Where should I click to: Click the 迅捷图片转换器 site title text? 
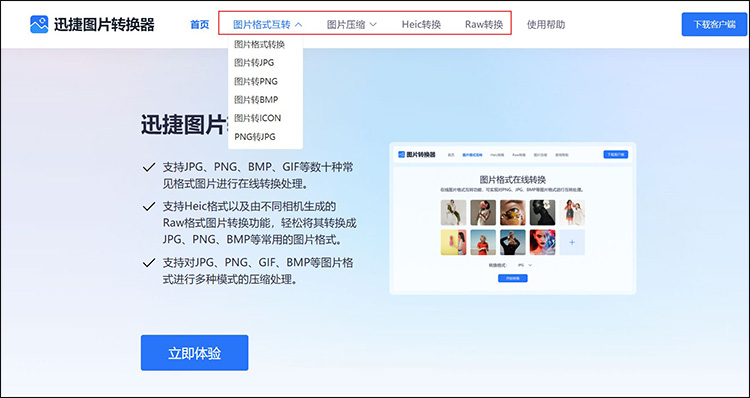point(104,24)
